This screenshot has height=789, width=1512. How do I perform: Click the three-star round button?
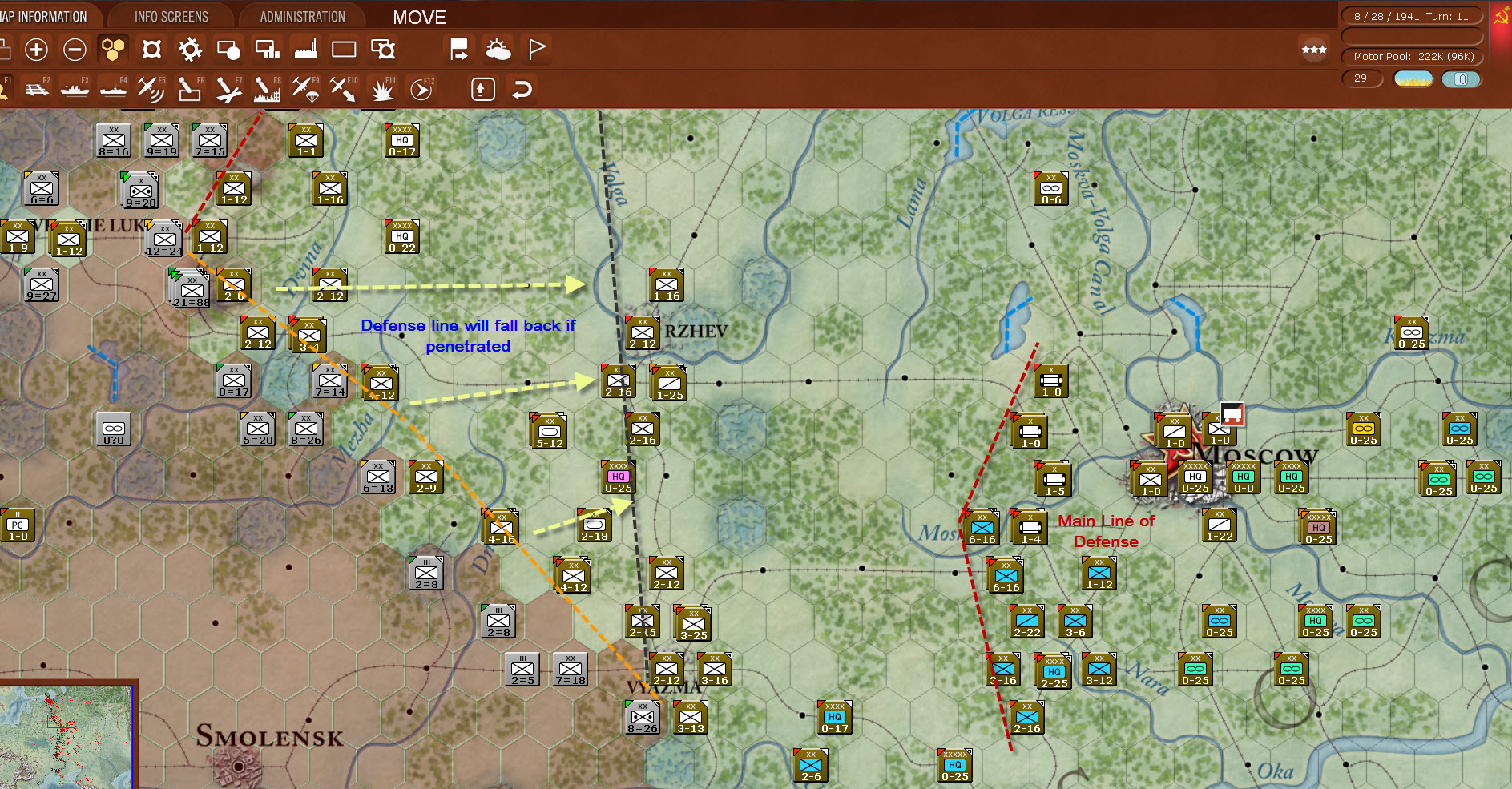1314,50
